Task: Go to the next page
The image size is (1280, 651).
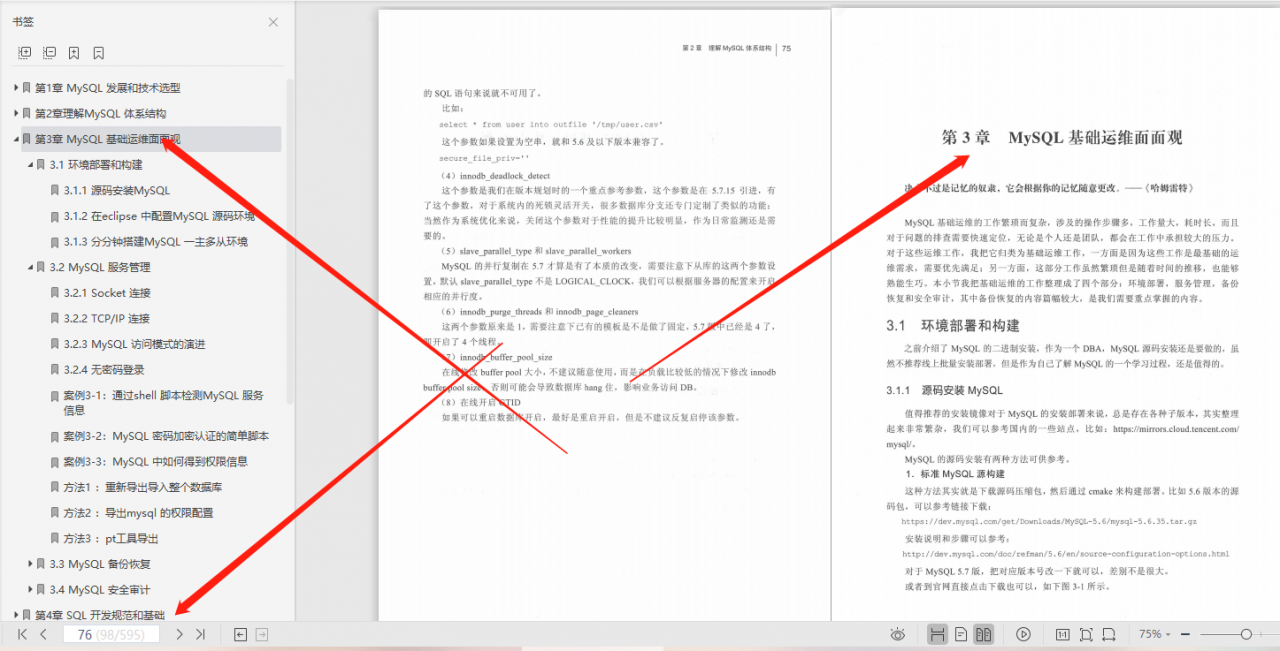Action: [x=179, y=634]
